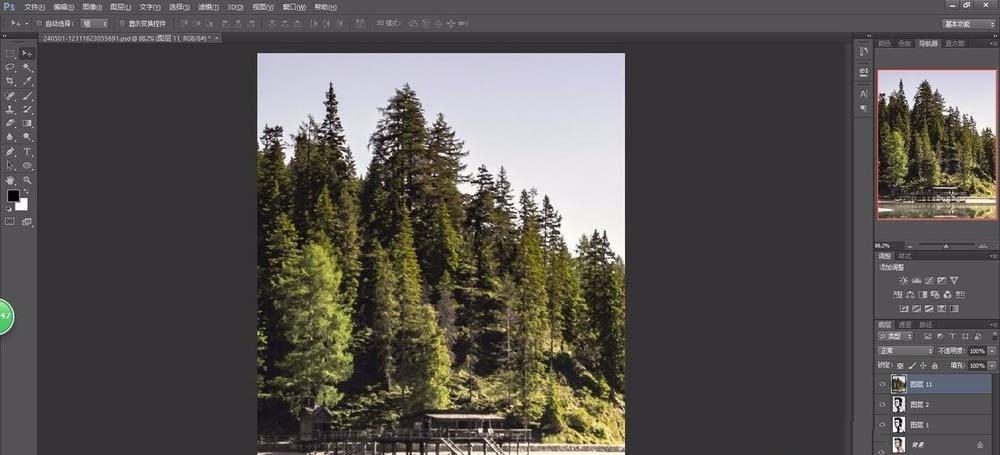Expand the 不透明度 opacity dropdown arrow
This screenshot has height=455, width=1000.
pos(991,351)
